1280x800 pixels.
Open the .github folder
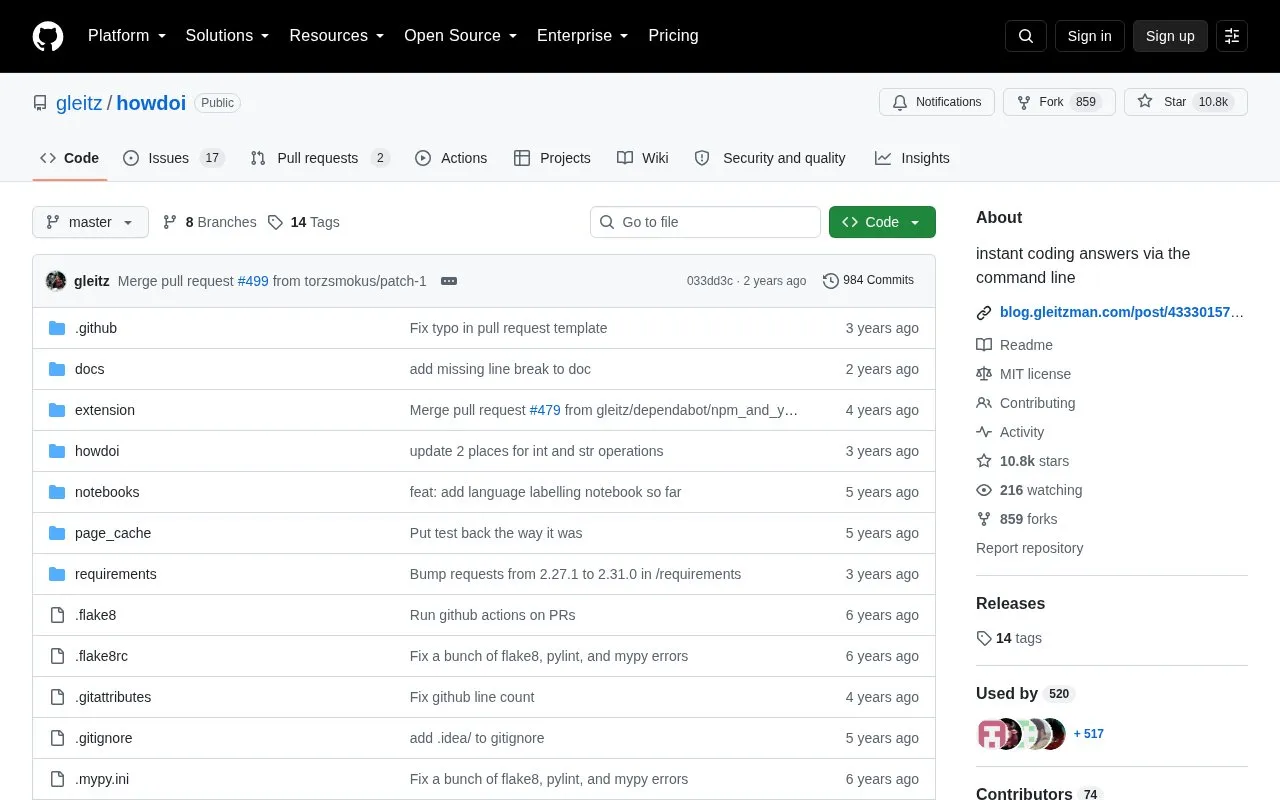coord(96,328)
